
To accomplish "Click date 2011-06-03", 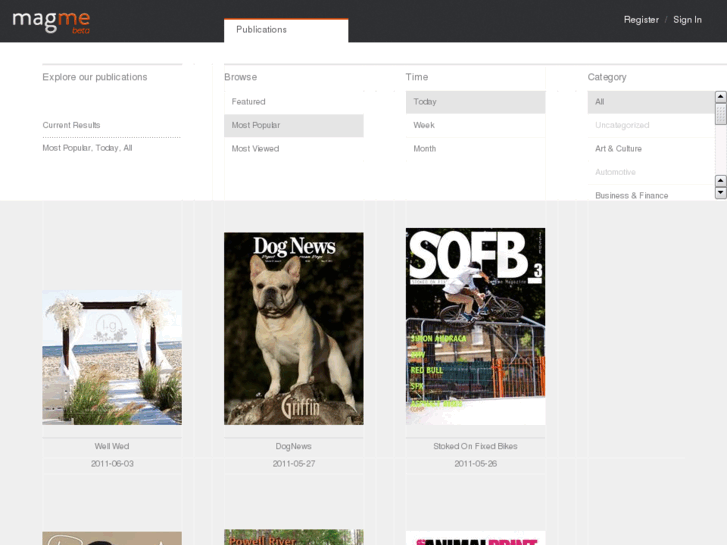I will point(112,464).
